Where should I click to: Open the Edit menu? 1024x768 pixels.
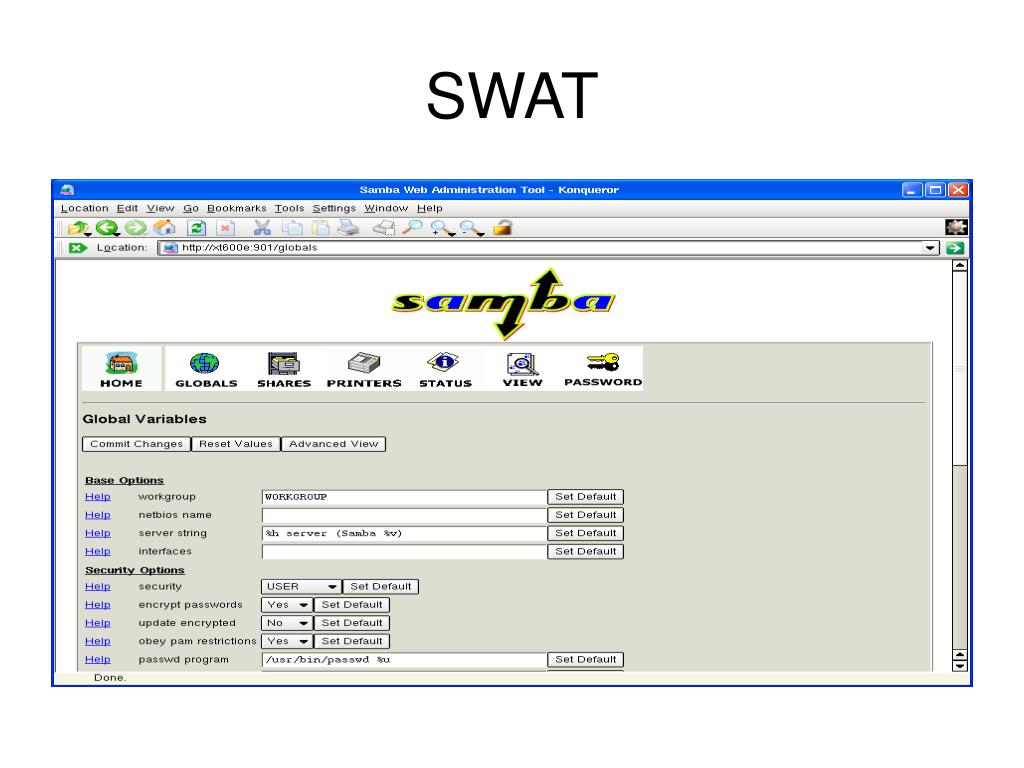click(127, 208)
